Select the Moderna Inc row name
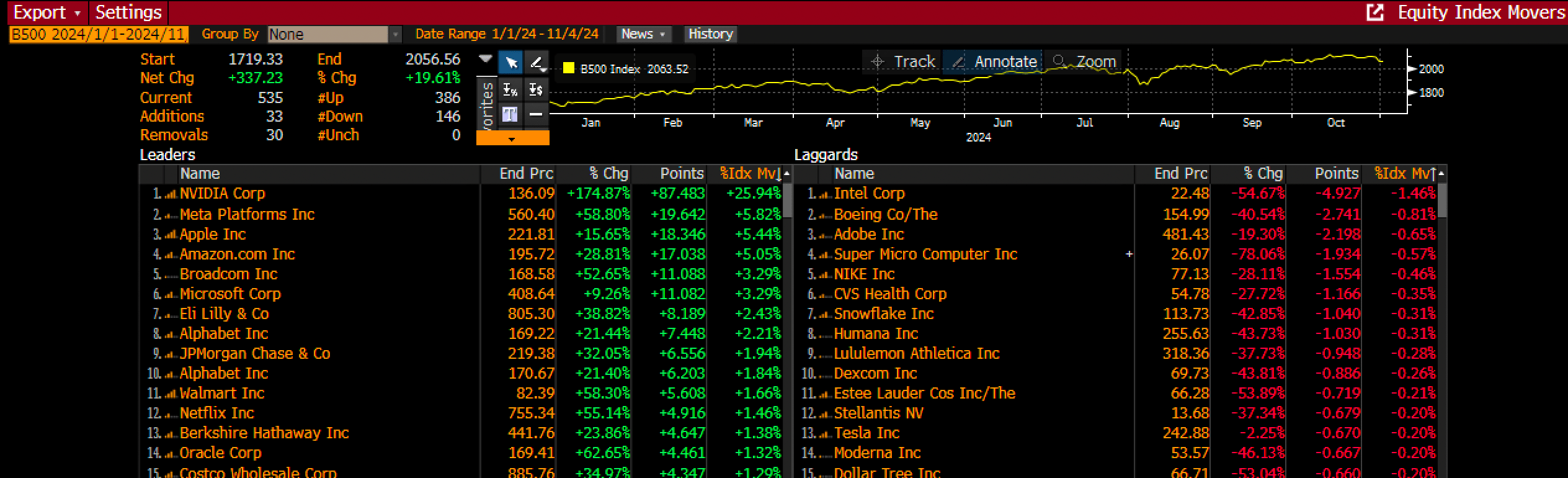Image resolution: width=1568 pixels, height=478 pixels. [877, 453]
